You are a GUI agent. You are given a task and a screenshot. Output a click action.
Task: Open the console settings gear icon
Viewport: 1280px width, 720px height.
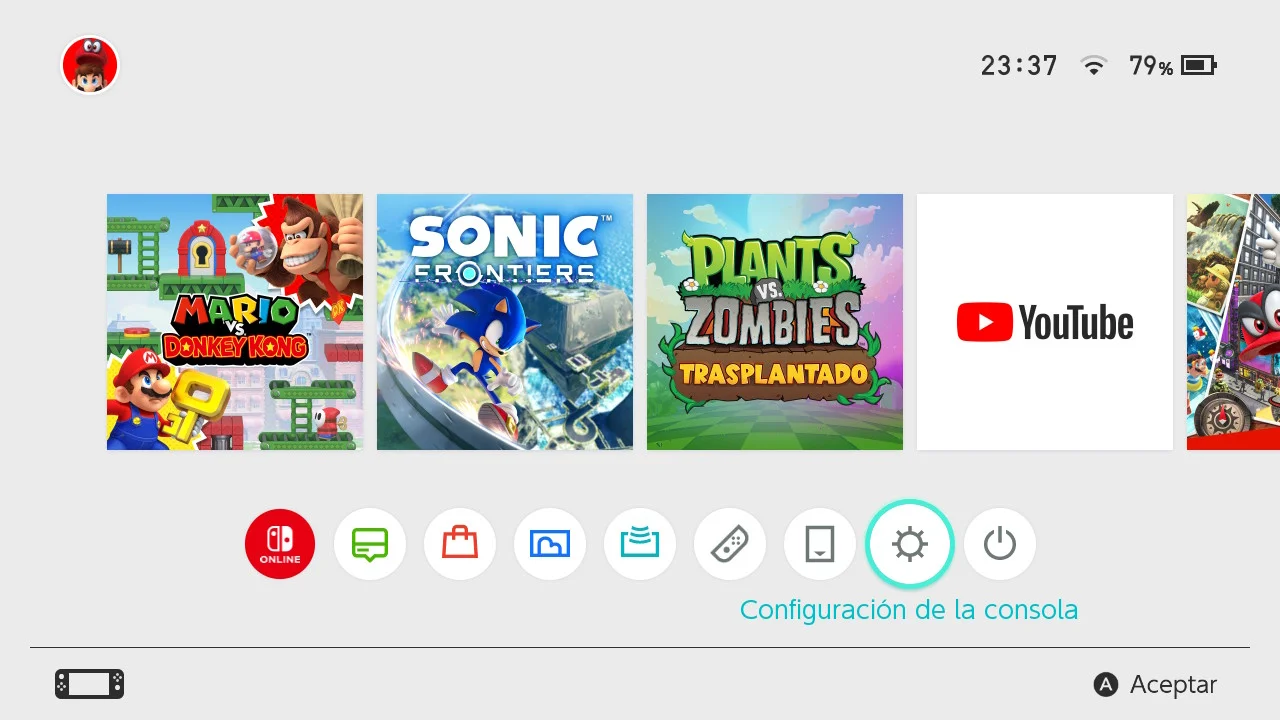coord(910,545)
